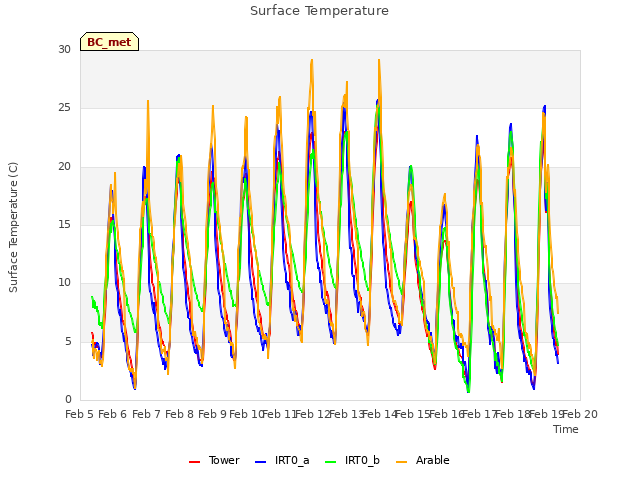Click the green IRT0_b legend color marker
This screenshot has width=640, height=480.
pyautogui.click(x=331, y=462)
